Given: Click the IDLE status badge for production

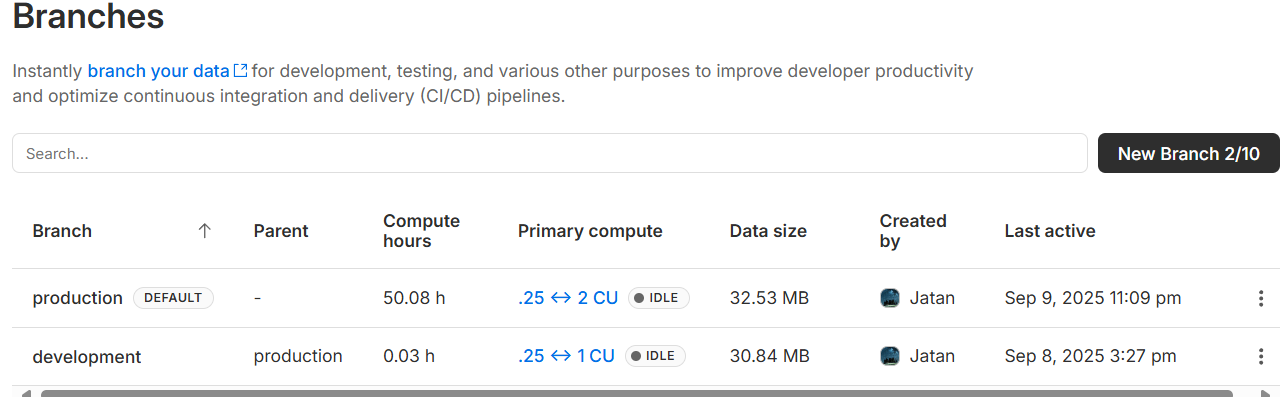Looking at the screenshot, I should tap(659, 298).
